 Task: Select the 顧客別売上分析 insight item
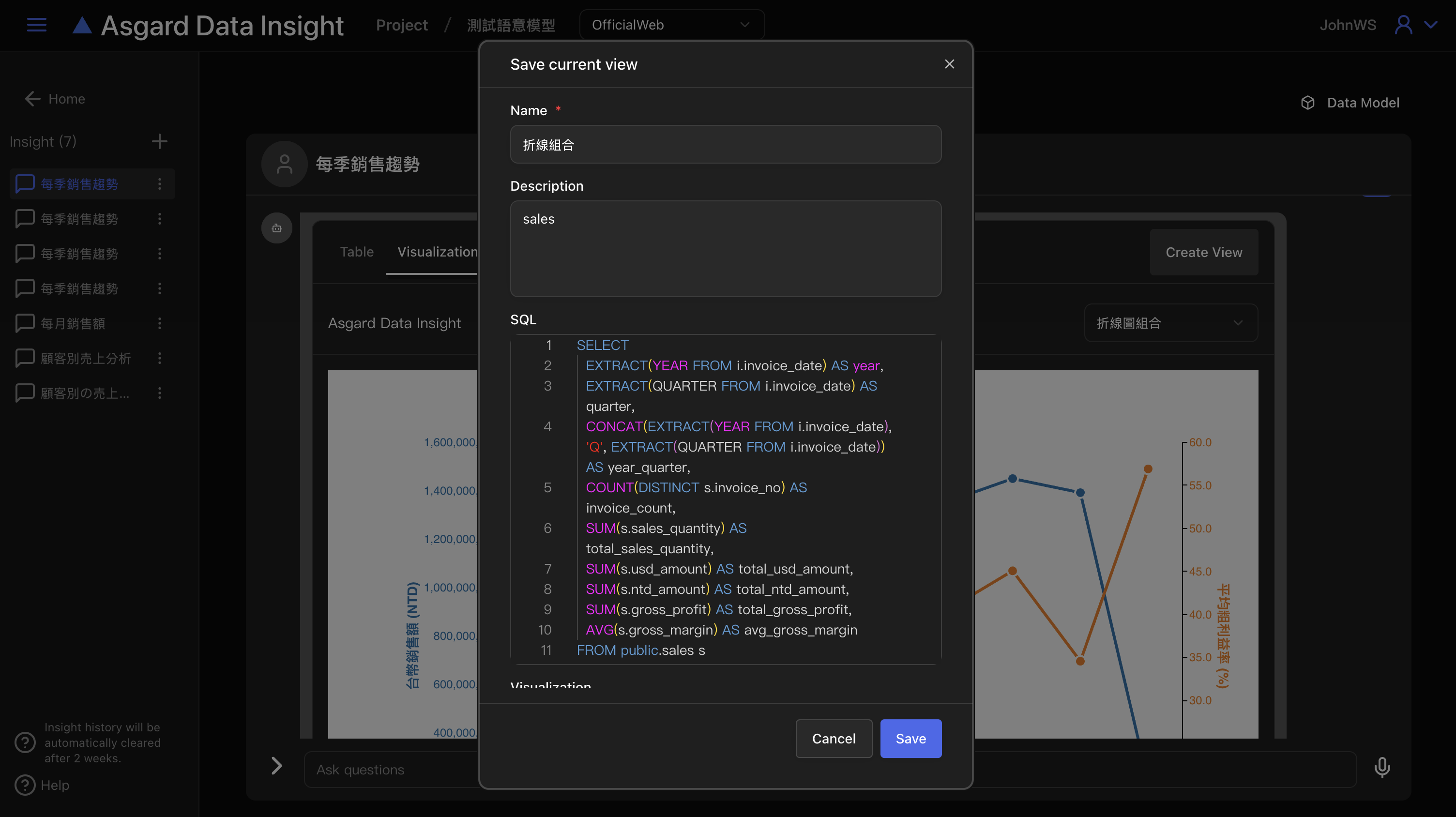86,358
